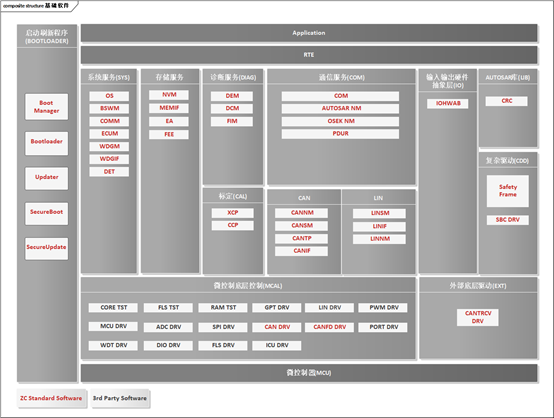The image size is (554, 418).
Task: Select the FIM module
Action: click(232, 121)
